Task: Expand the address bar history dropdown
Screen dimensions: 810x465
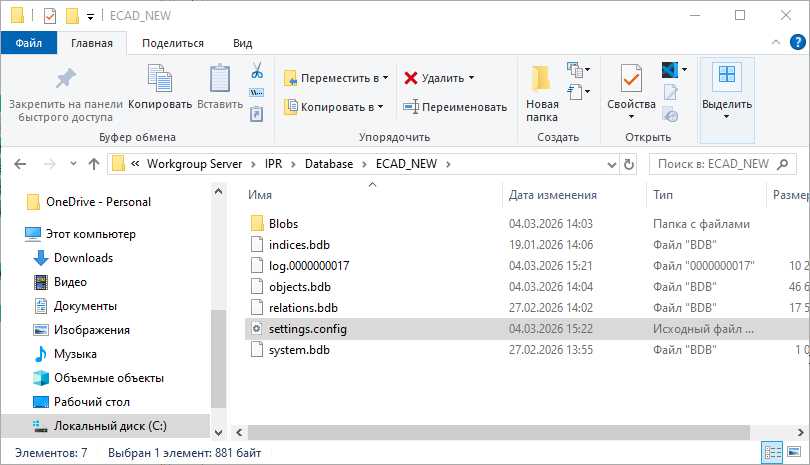Action: tap(609, 164)
